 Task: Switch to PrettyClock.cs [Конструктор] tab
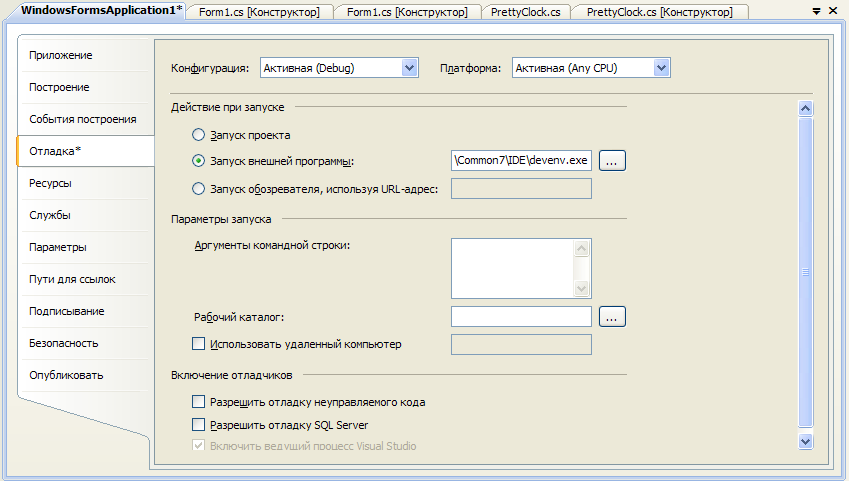pos(659,12)
